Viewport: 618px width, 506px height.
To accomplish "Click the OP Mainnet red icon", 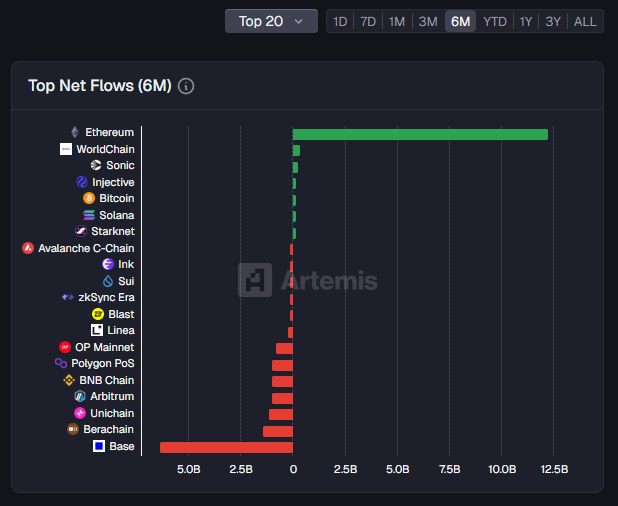I will pos(65,347).
